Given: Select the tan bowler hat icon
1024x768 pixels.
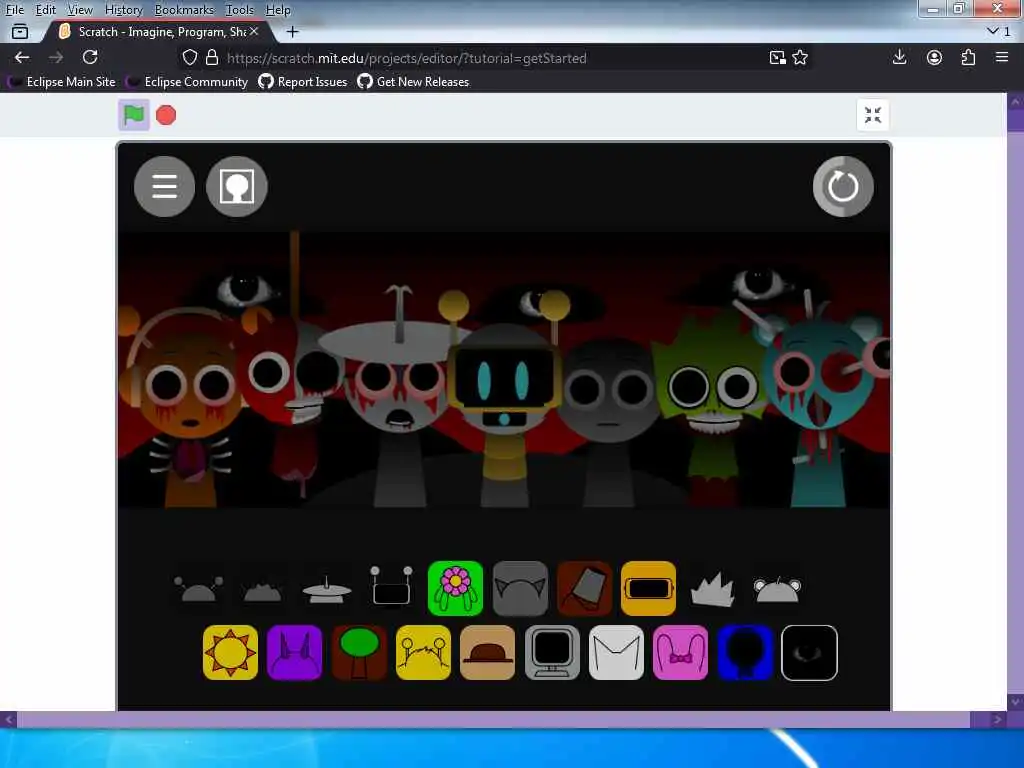Looking at the screenshot, I should 487,652.
